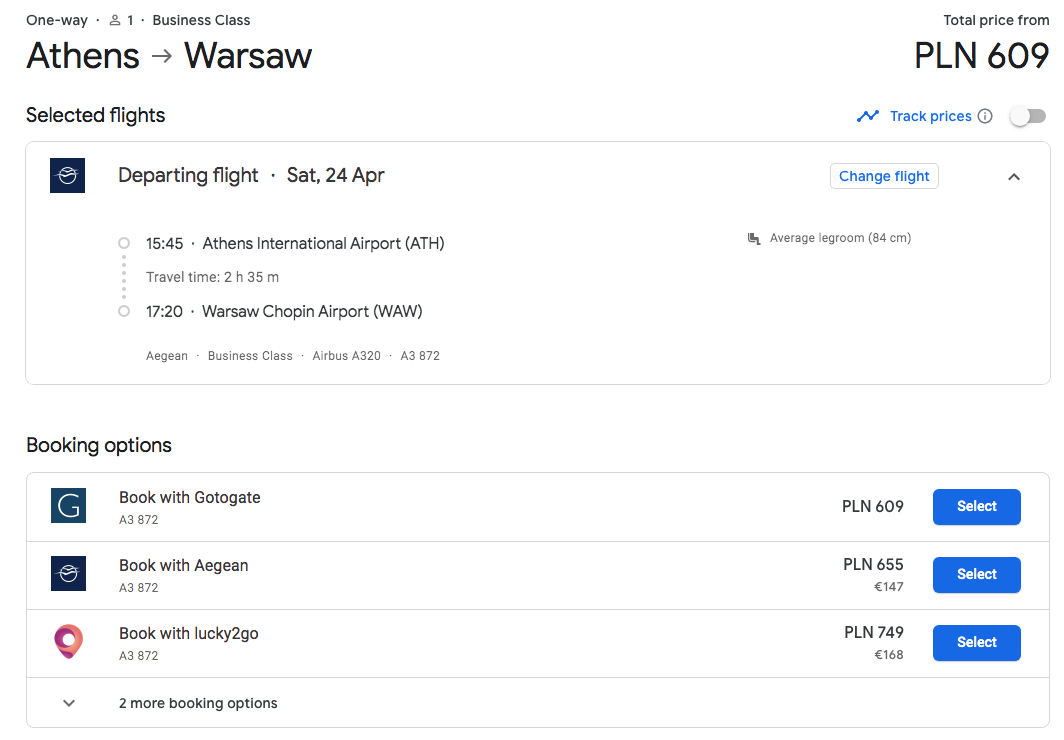The width and height of the screenshot is (1064, 740).
Task: Click the Aegean airline logo in departing flight
Action: pyautogui.click(x=67, y=176)
